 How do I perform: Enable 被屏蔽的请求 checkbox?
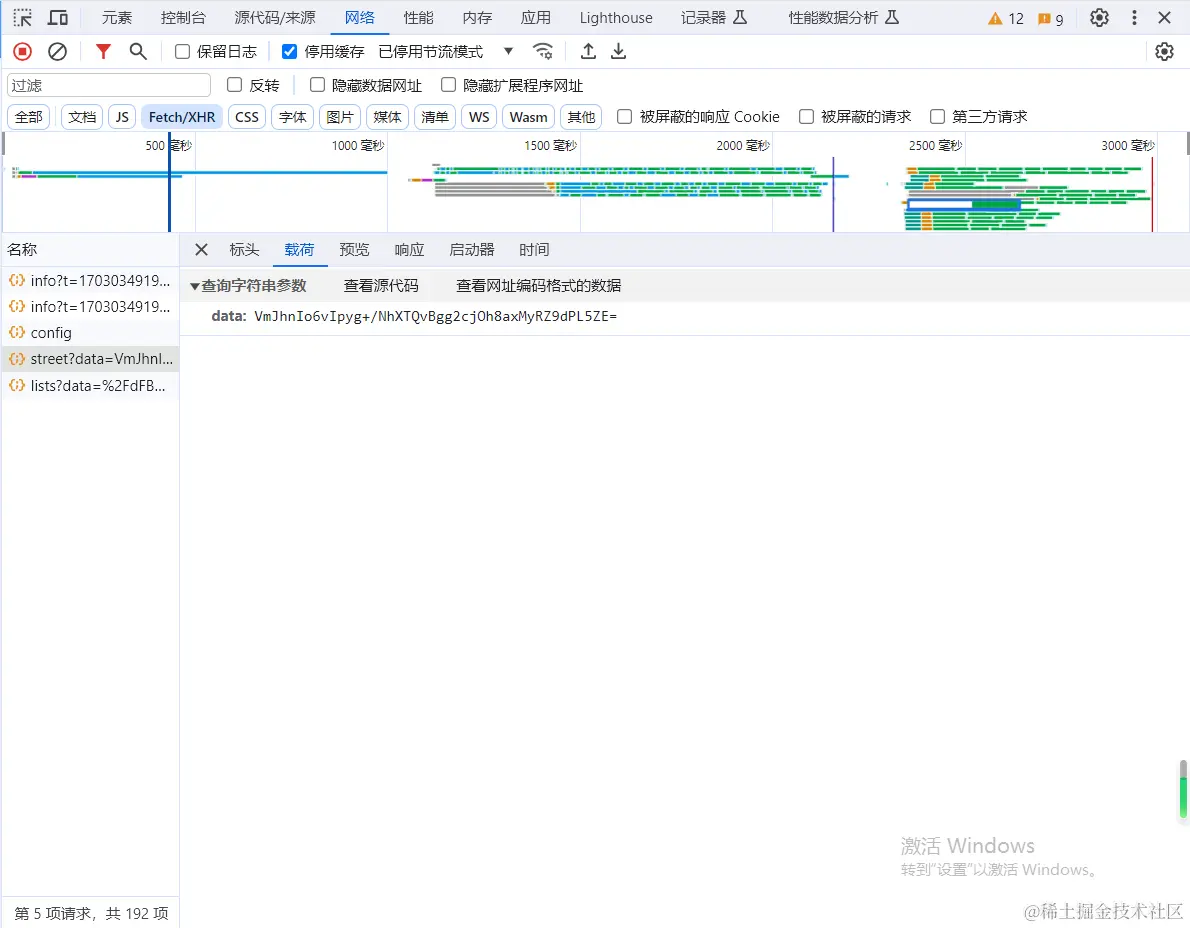click(806, 117)
